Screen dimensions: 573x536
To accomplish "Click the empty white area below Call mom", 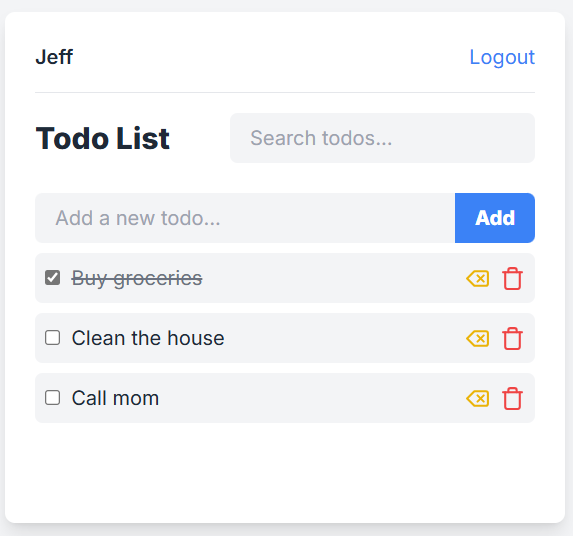I will (x=285, y=471).
